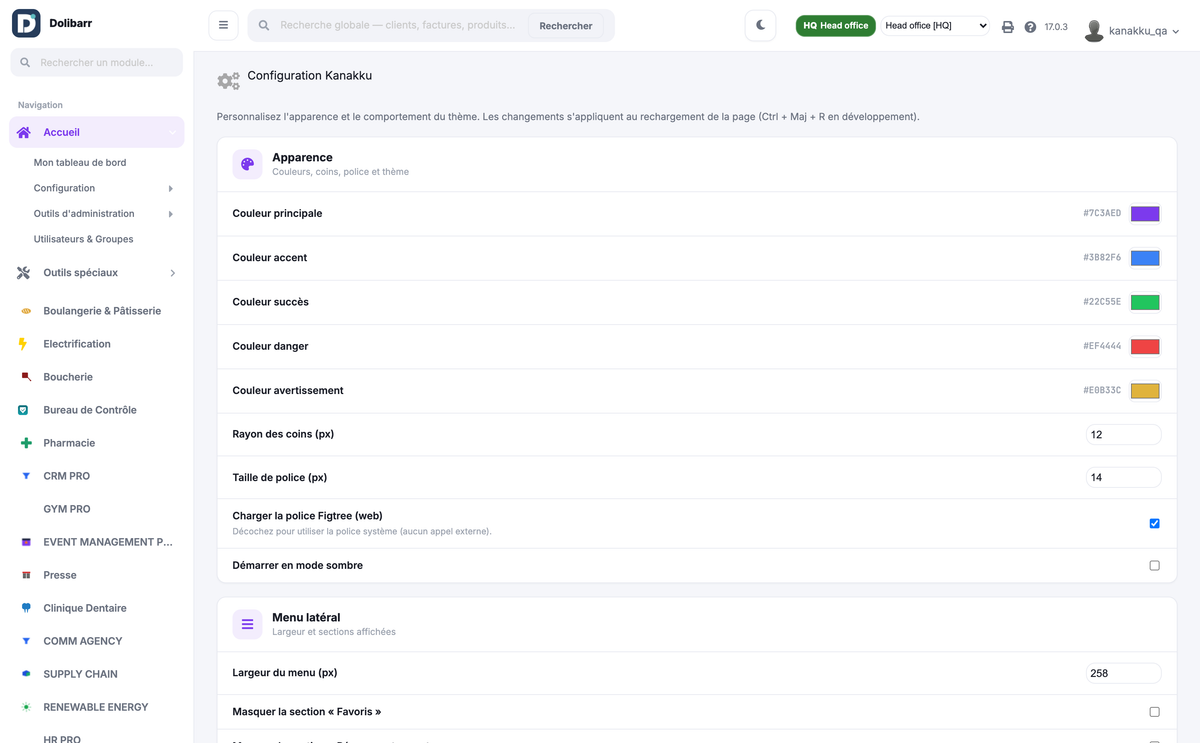Click the #EF4444 hex value

pos(1102,346)
